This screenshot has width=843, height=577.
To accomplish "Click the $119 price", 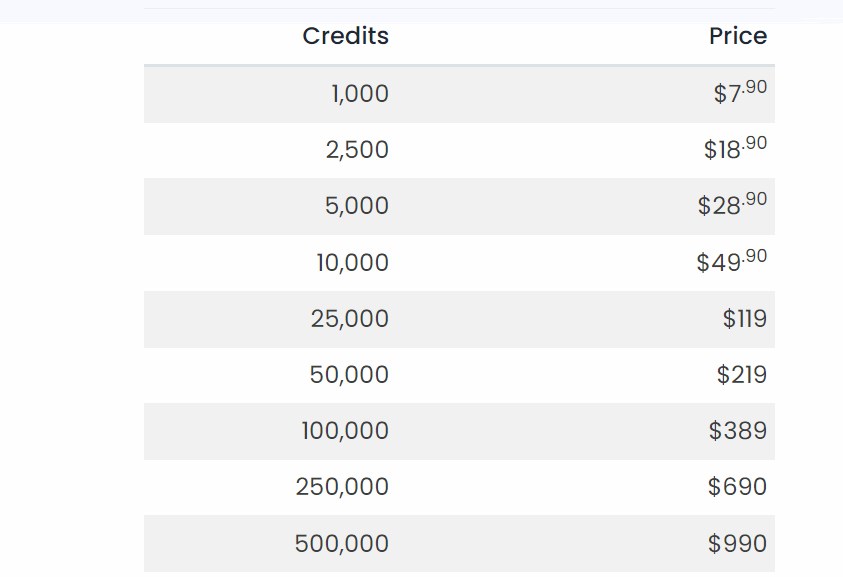I will pyautogui.click(x=744, y=319).
